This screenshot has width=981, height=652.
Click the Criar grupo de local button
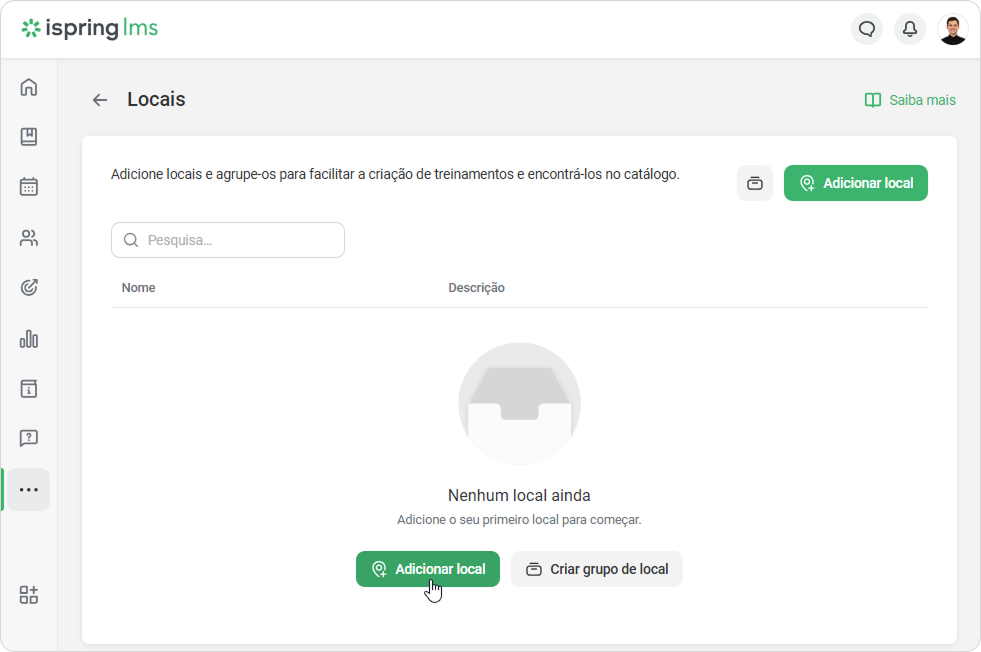(597, 569)
